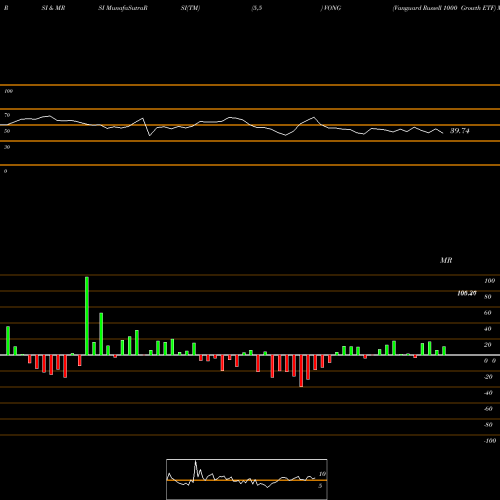Click the 'VONG' ticker header text

pyautogui.click(x=332, y=8)
